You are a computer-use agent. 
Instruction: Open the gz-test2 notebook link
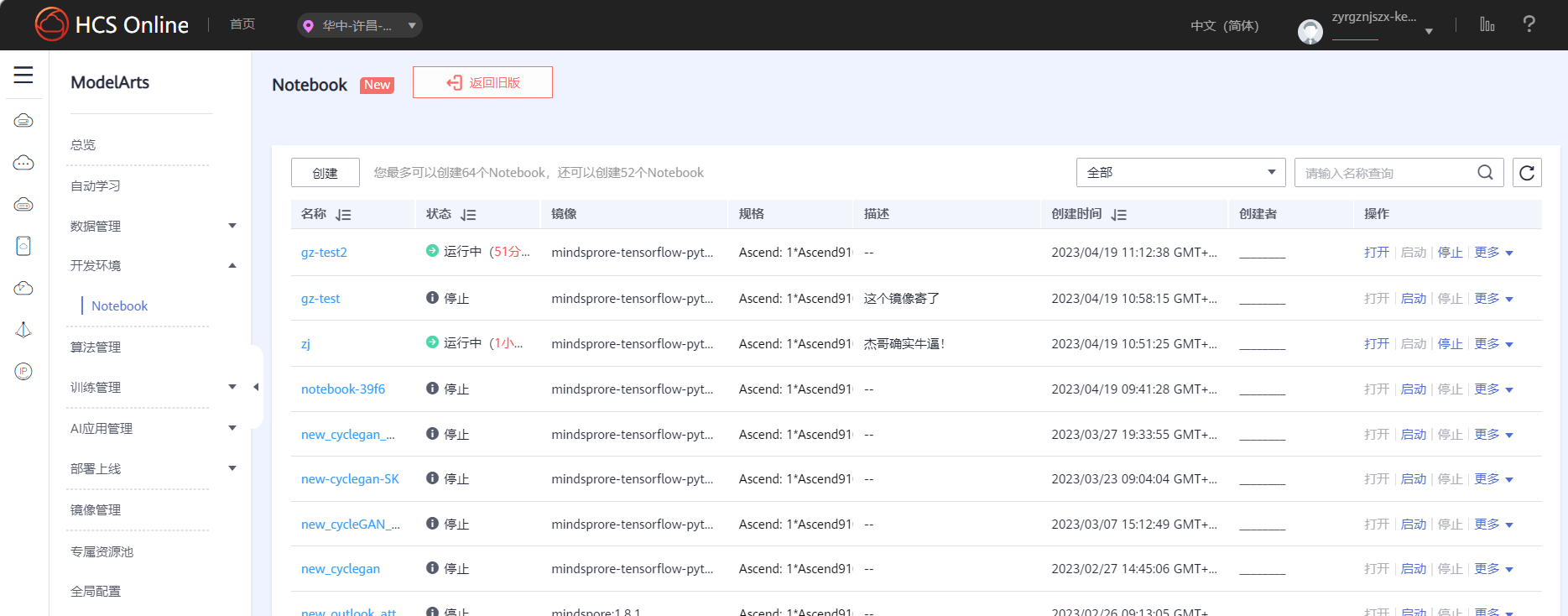[x=324, y=253]
